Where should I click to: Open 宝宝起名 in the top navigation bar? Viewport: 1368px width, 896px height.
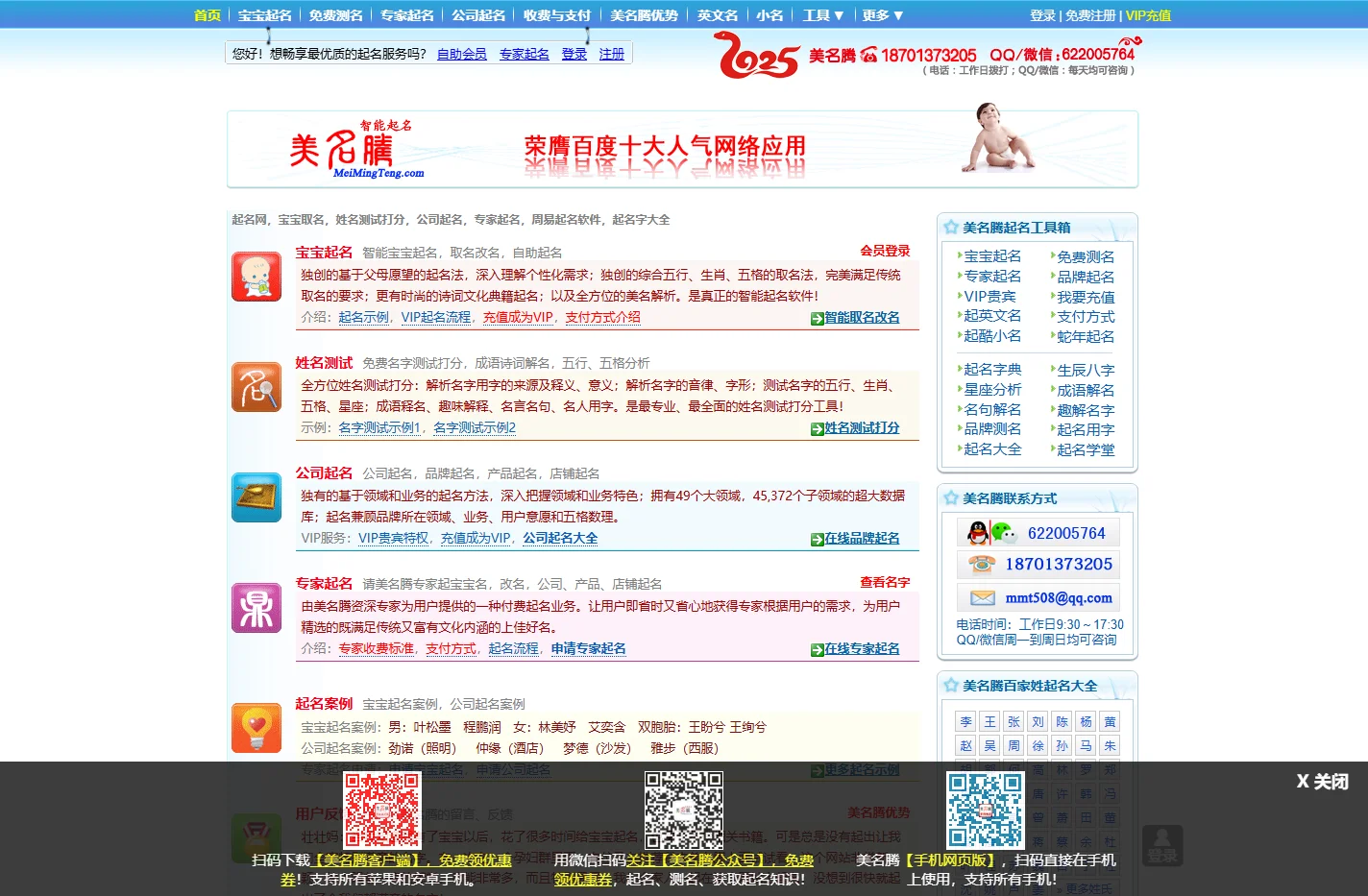pyautogui.click(x=265, y=15)
